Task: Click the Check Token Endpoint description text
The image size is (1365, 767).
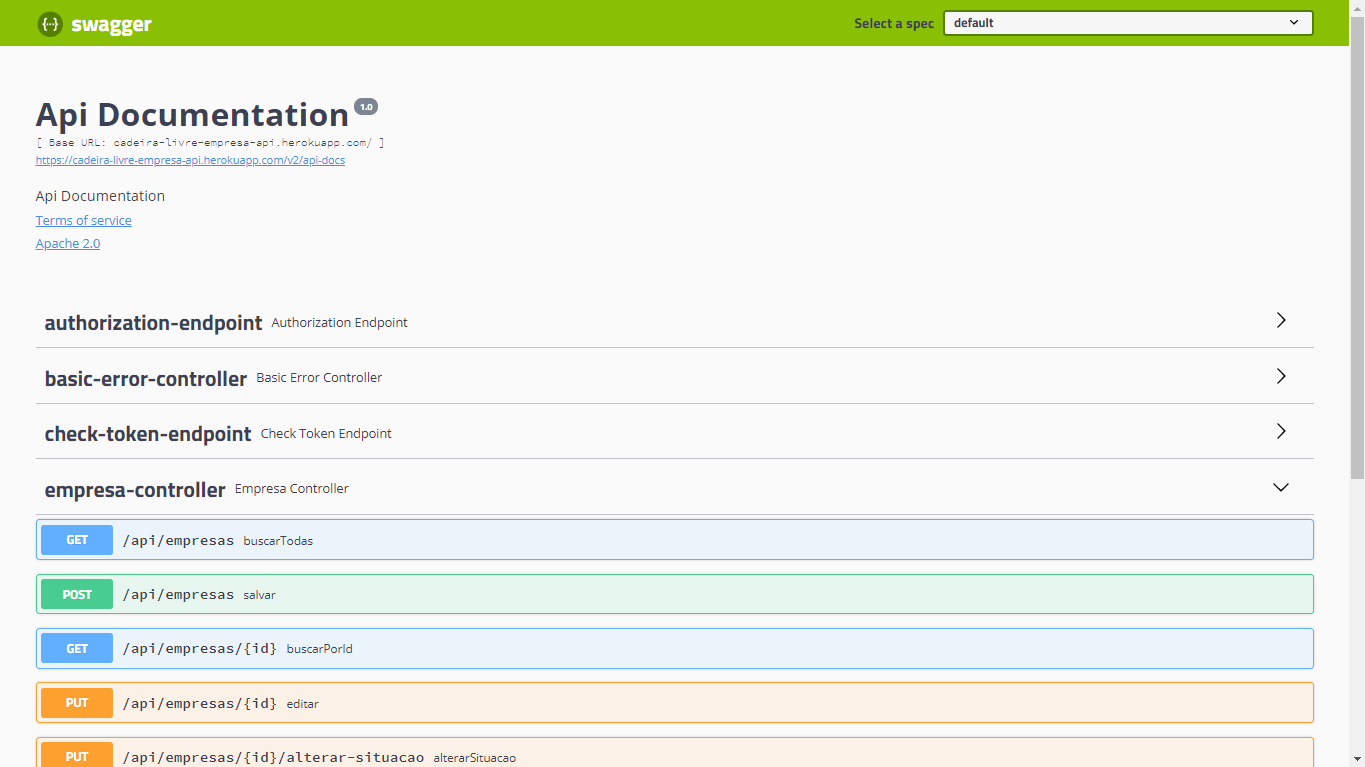Action: tap(326, 434)
